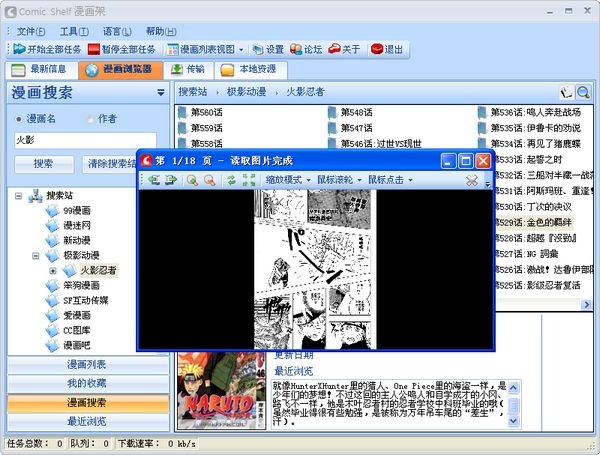This screenshot has height=455, width=600.
Task: Click the fullscreen arrows icon in viewer
Action: 249,180
